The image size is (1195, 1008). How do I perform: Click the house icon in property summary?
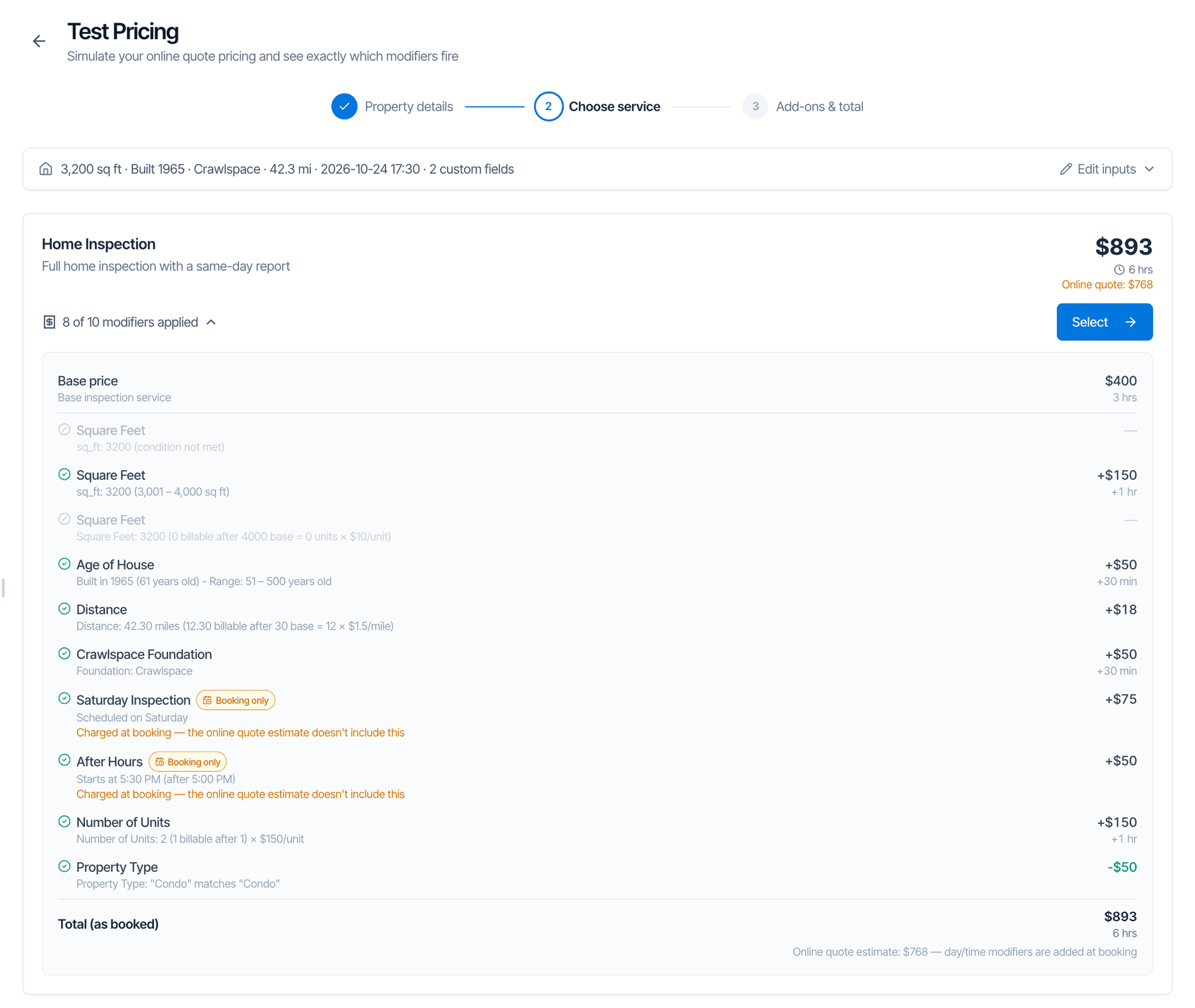(46, 169)
